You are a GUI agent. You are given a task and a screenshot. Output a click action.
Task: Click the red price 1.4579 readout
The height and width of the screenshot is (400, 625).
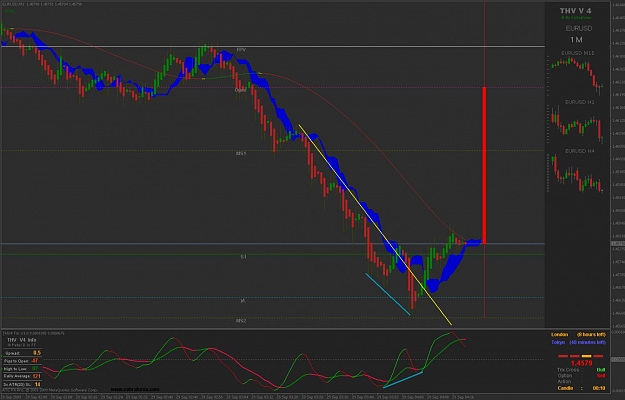tap(581, 363)
